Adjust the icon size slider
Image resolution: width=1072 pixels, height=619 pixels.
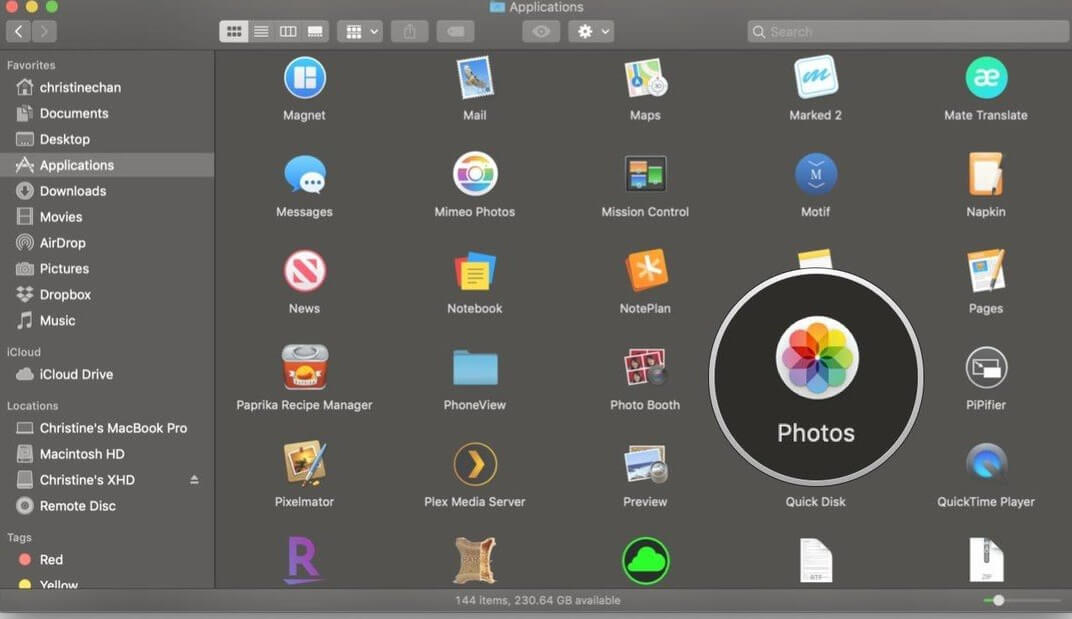pyautogui.click(x=998, y=600)
